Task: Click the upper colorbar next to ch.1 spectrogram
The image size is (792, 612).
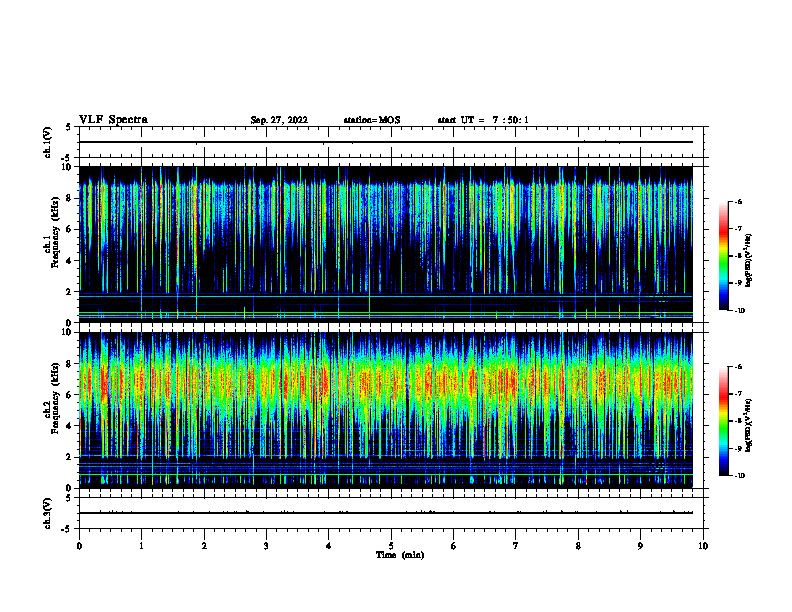Action: pos(724,256)
